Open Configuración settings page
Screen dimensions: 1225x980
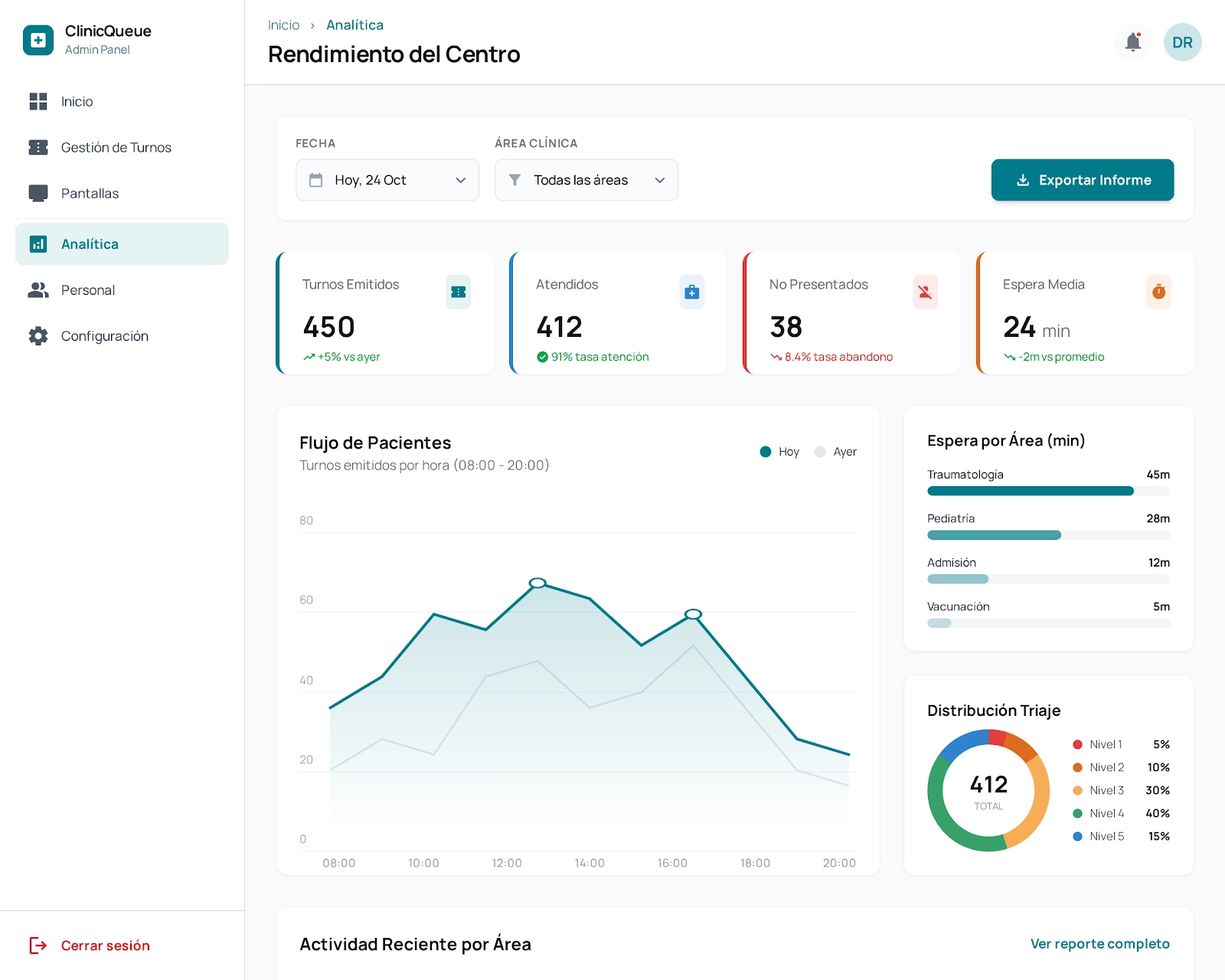click(122, 336)
